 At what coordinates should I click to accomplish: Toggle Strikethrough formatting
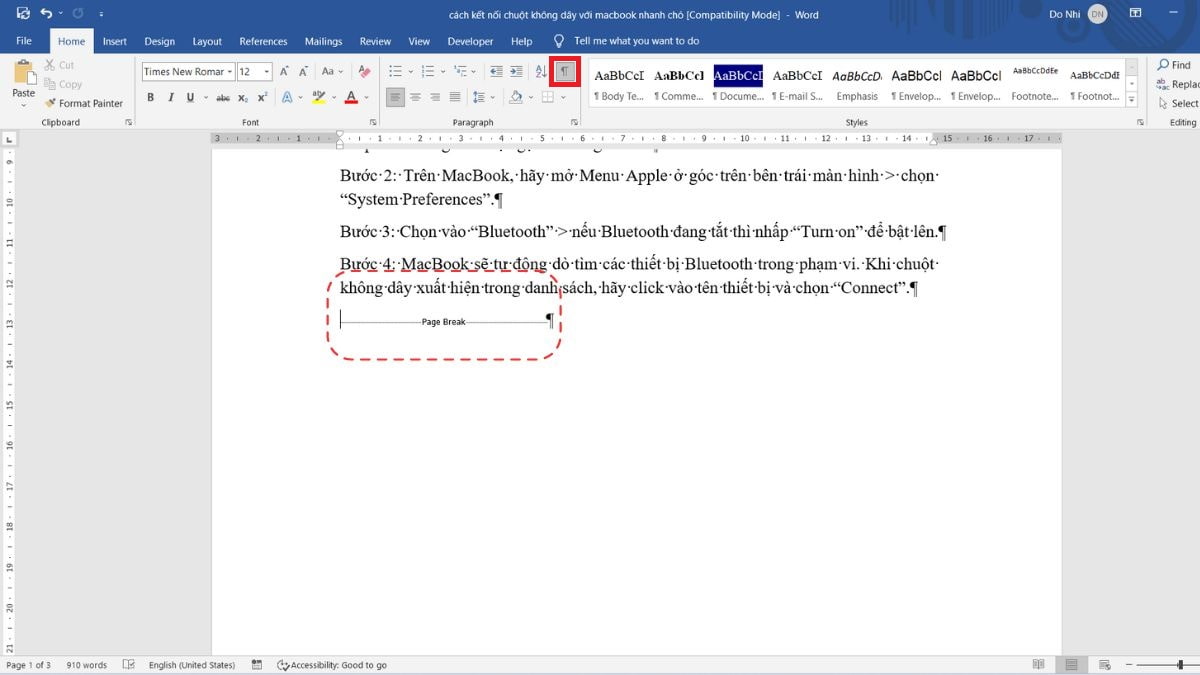click(223, 97)
